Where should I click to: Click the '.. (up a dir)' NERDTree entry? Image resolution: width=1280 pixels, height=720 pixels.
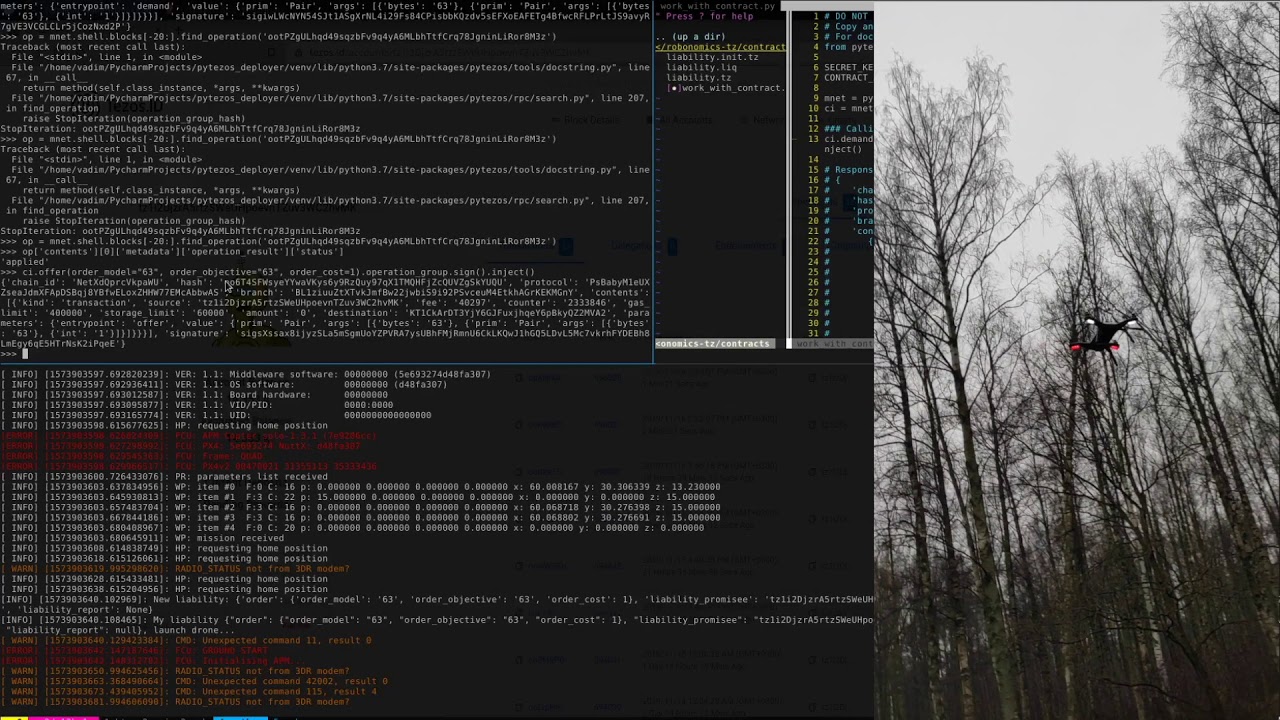coord(691,37)
